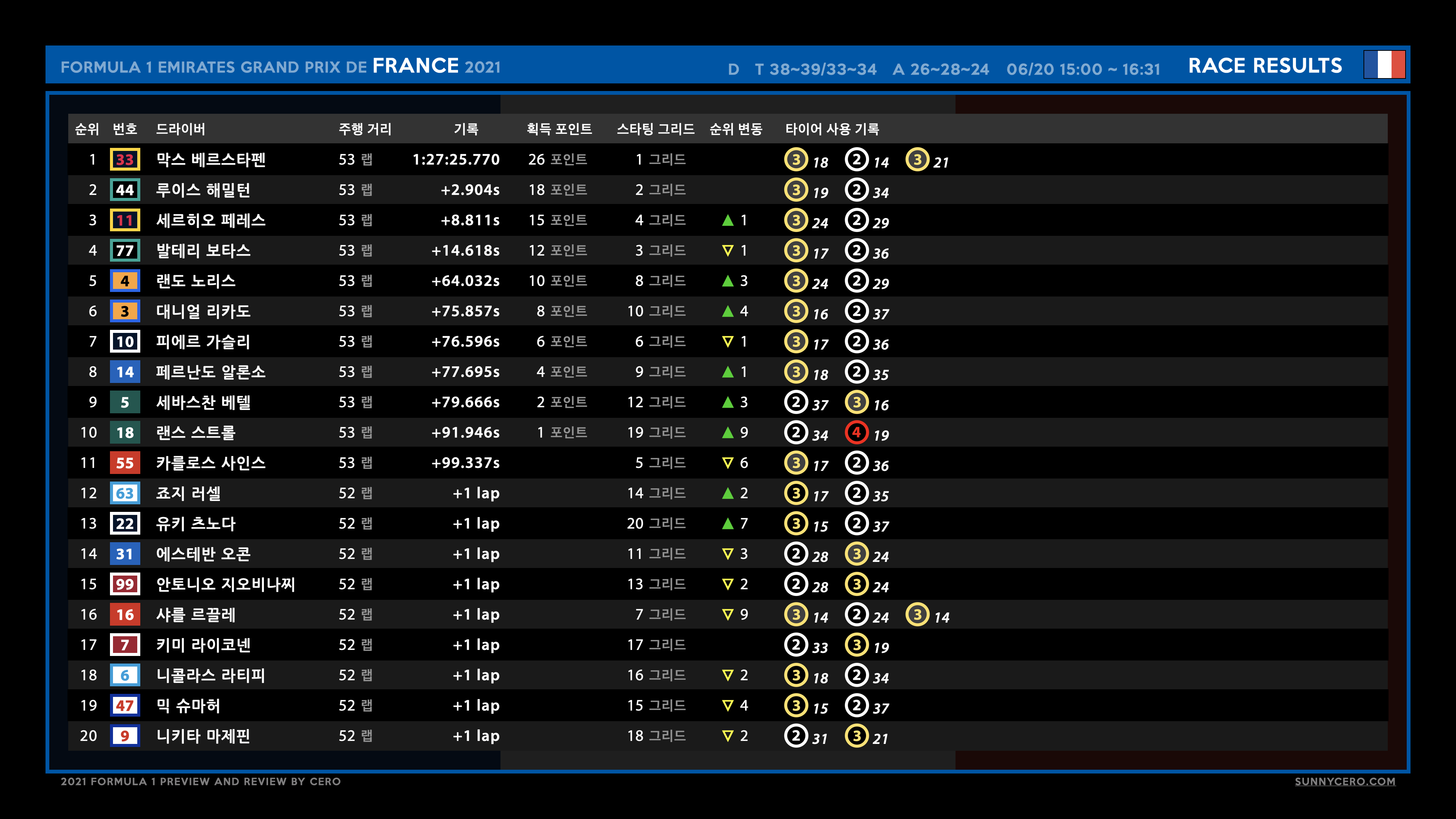Click the 스타팅 그리드 column header
The height and width of the screenshot is (819, 1456).
(656, 129)
